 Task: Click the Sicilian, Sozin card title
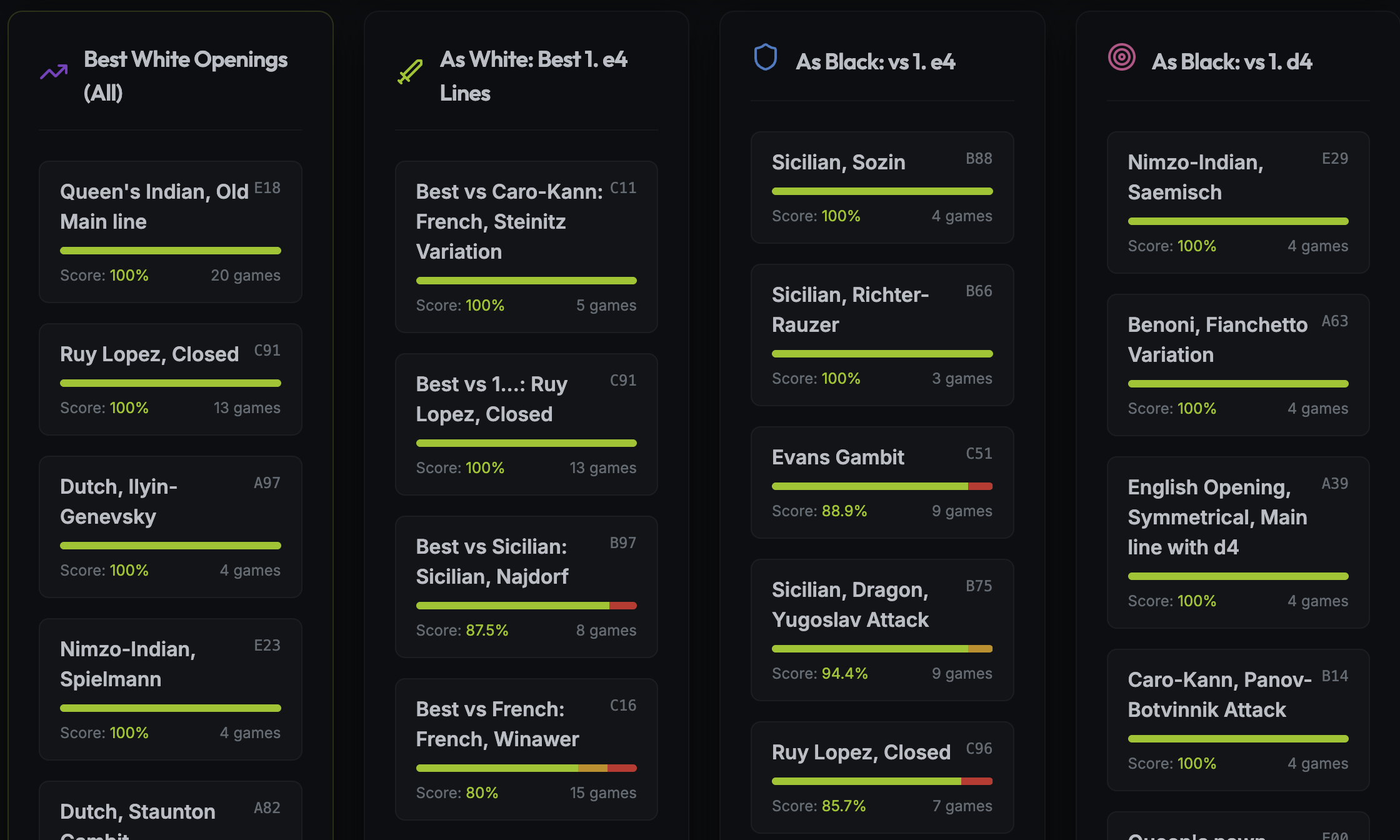pyautogui.click(x=838, y=162)
